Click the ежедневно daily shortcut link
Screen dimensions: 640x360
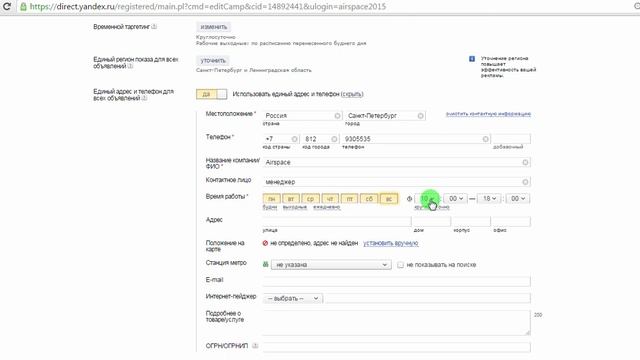(327, 207)
